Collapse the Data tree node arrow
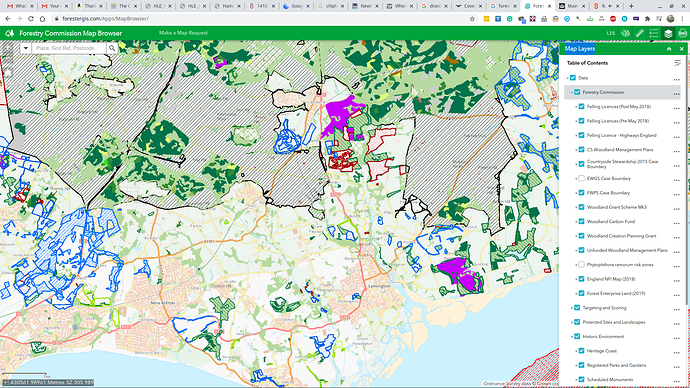Image resolution: width=690 pixels, height=388 pixels. (x=568, y=78)
